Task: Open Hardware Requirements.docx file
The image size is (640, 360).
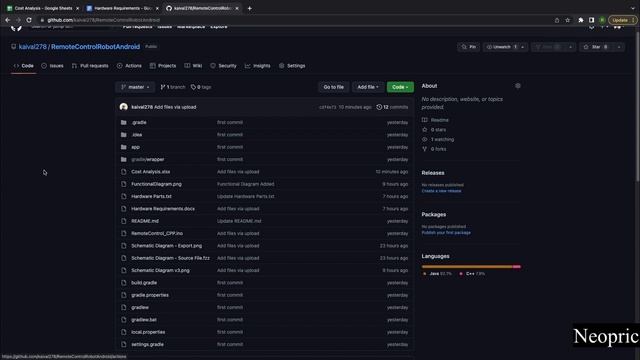Action: pos(163,209)
